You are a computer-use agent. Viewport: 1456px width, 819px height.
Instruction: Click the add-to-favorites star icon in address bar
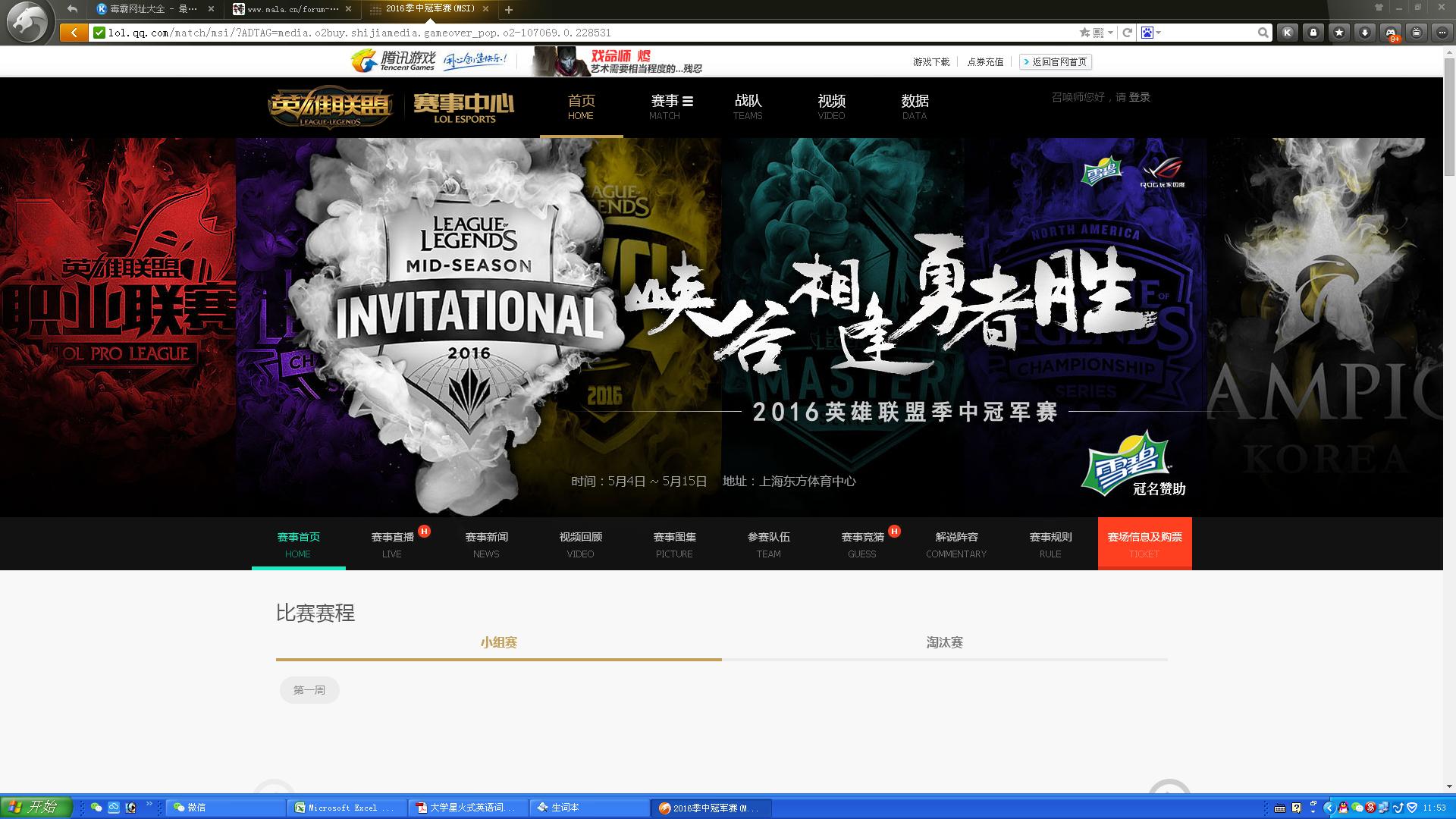point(1084,33)
